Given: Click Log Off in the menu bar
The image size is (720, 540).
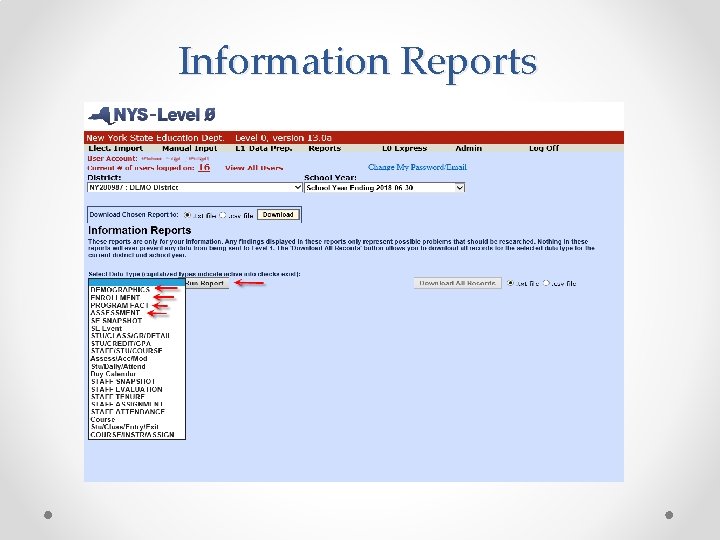Looking at the screenshot, I should pyautogui.click(x=544, y=148).
